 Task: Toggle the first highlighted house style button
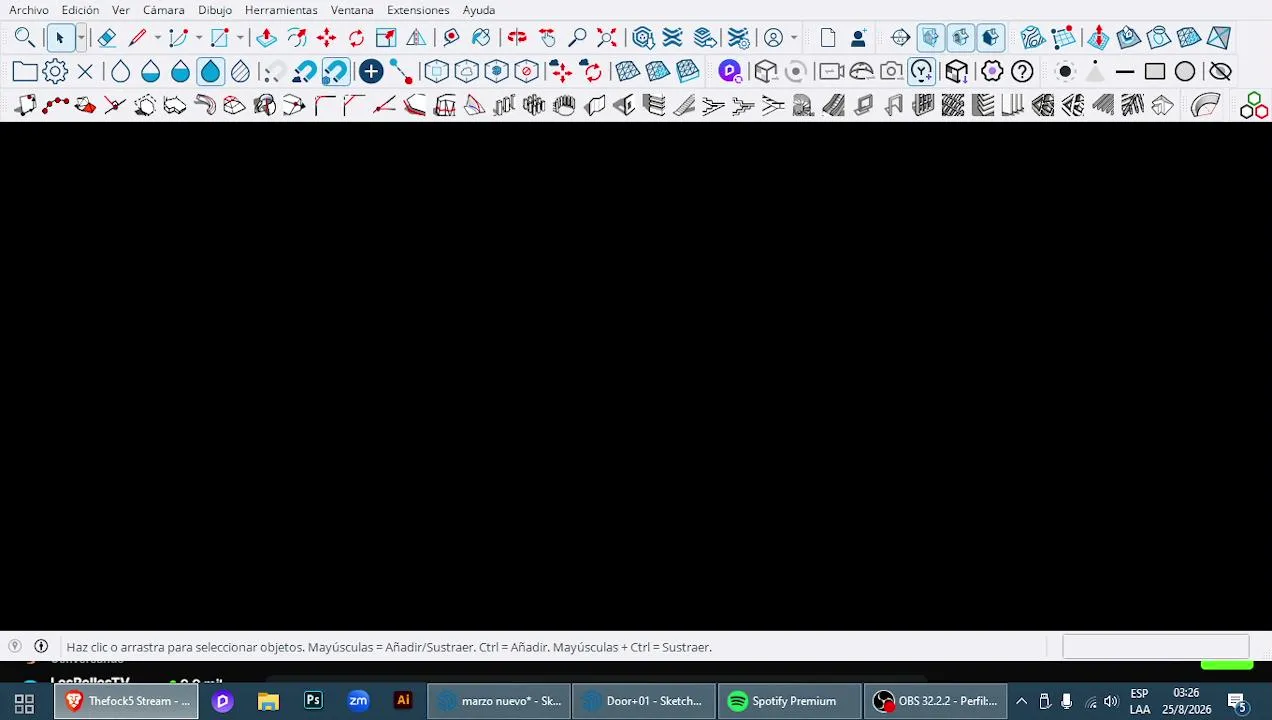[931, 38]
